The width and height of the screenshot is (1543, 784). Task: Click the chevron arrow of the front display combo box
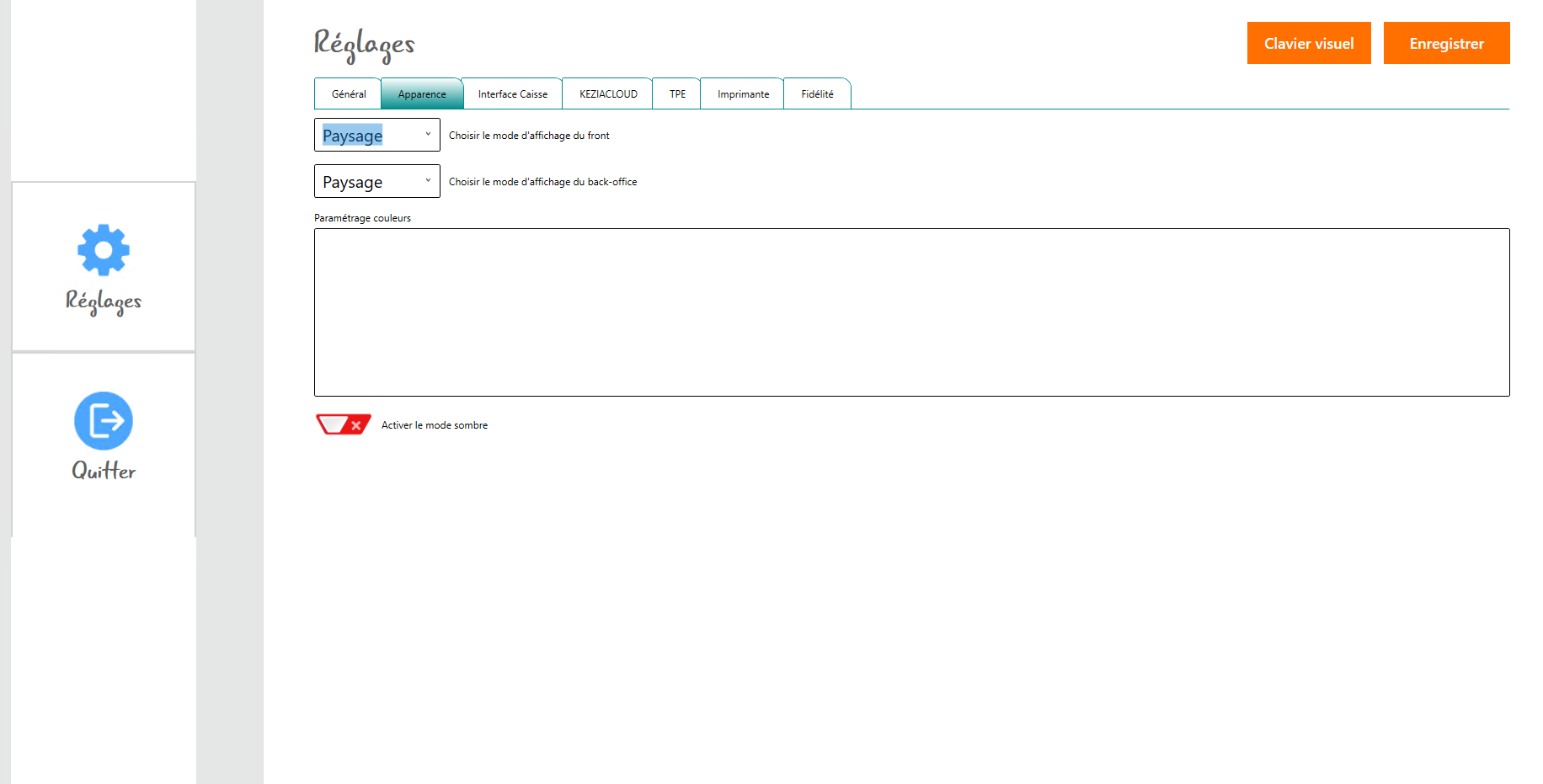(x=428, y=134)
